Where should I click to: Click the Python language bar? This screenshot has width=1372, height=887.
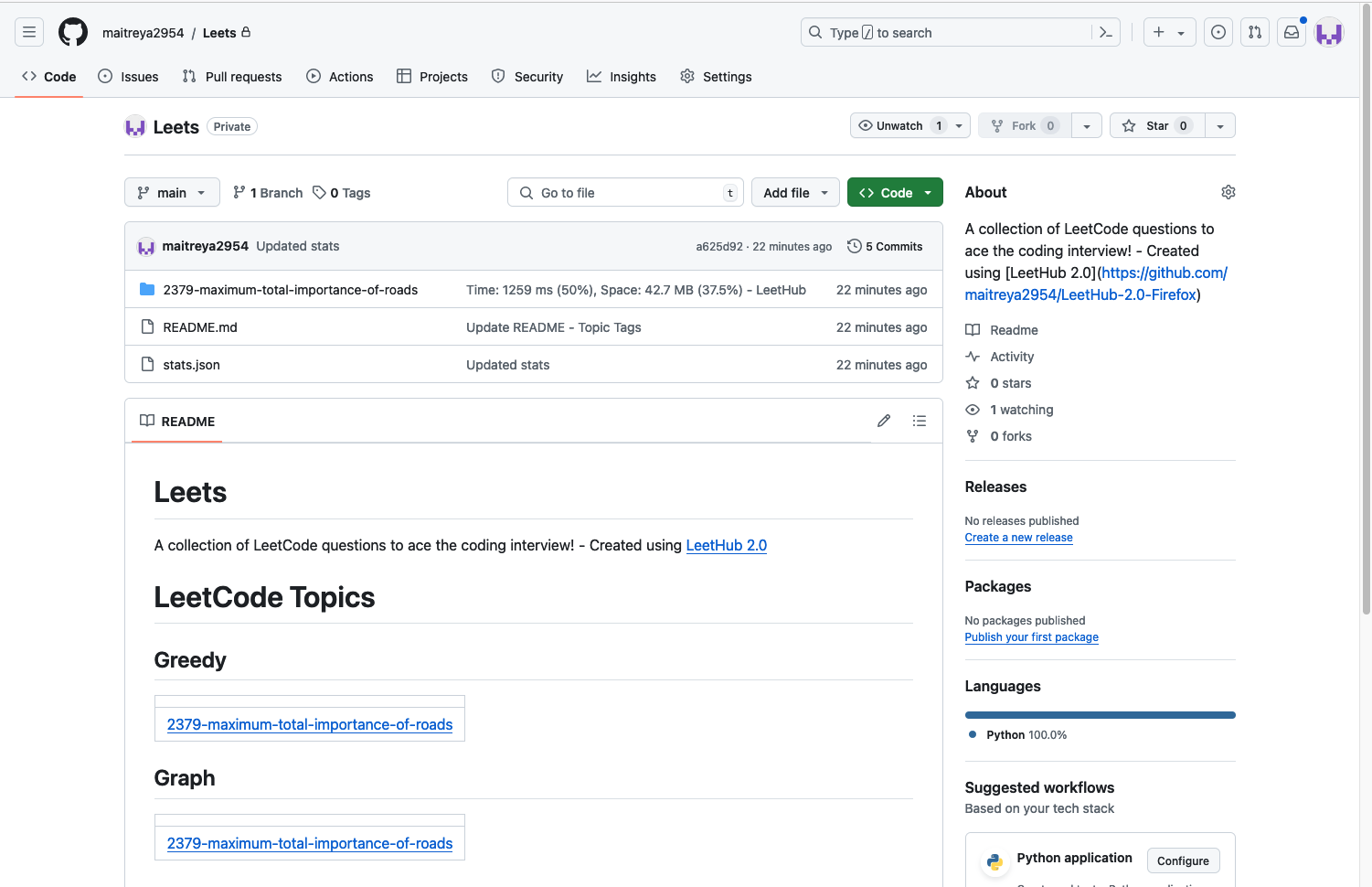[1100, 715]
